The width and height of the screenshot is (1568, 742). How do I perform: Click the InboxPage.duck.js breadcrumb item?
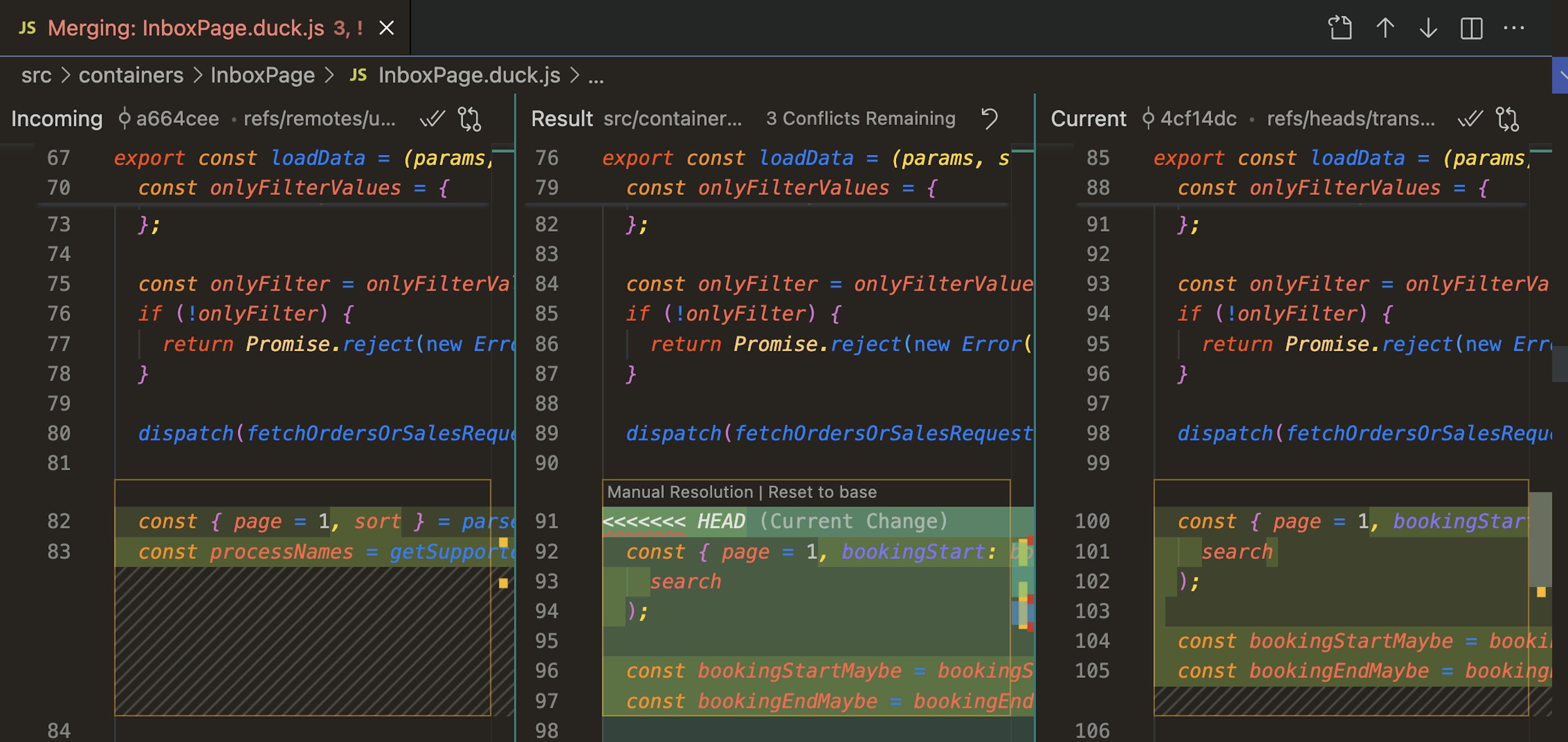click(469, 75)
